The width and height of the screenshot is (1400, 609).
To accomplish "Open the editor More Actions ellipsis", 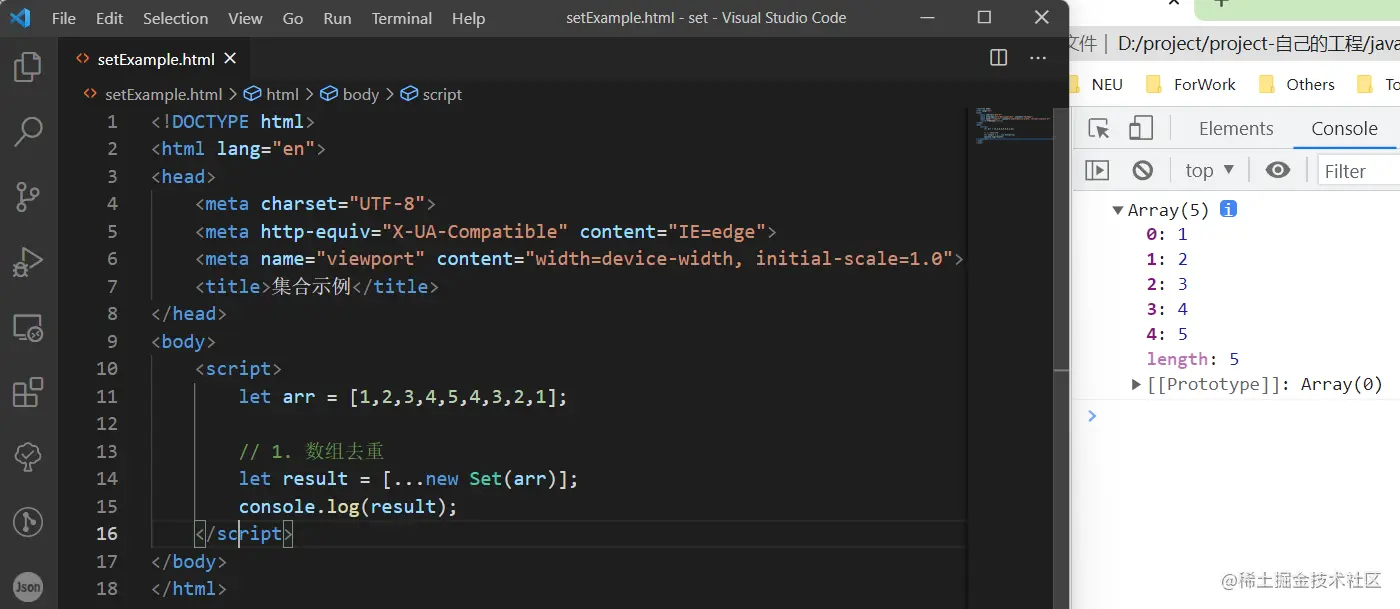I will click(x=1038, y=58).
